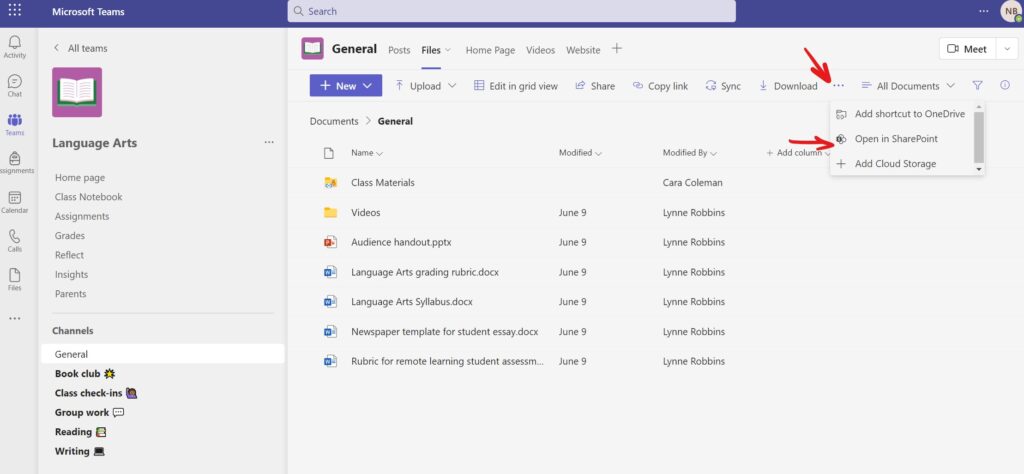This screenshot has width=1024, height=474.
Task: Click Word icon for Rubric for remote learning
Action: point(330,361)
